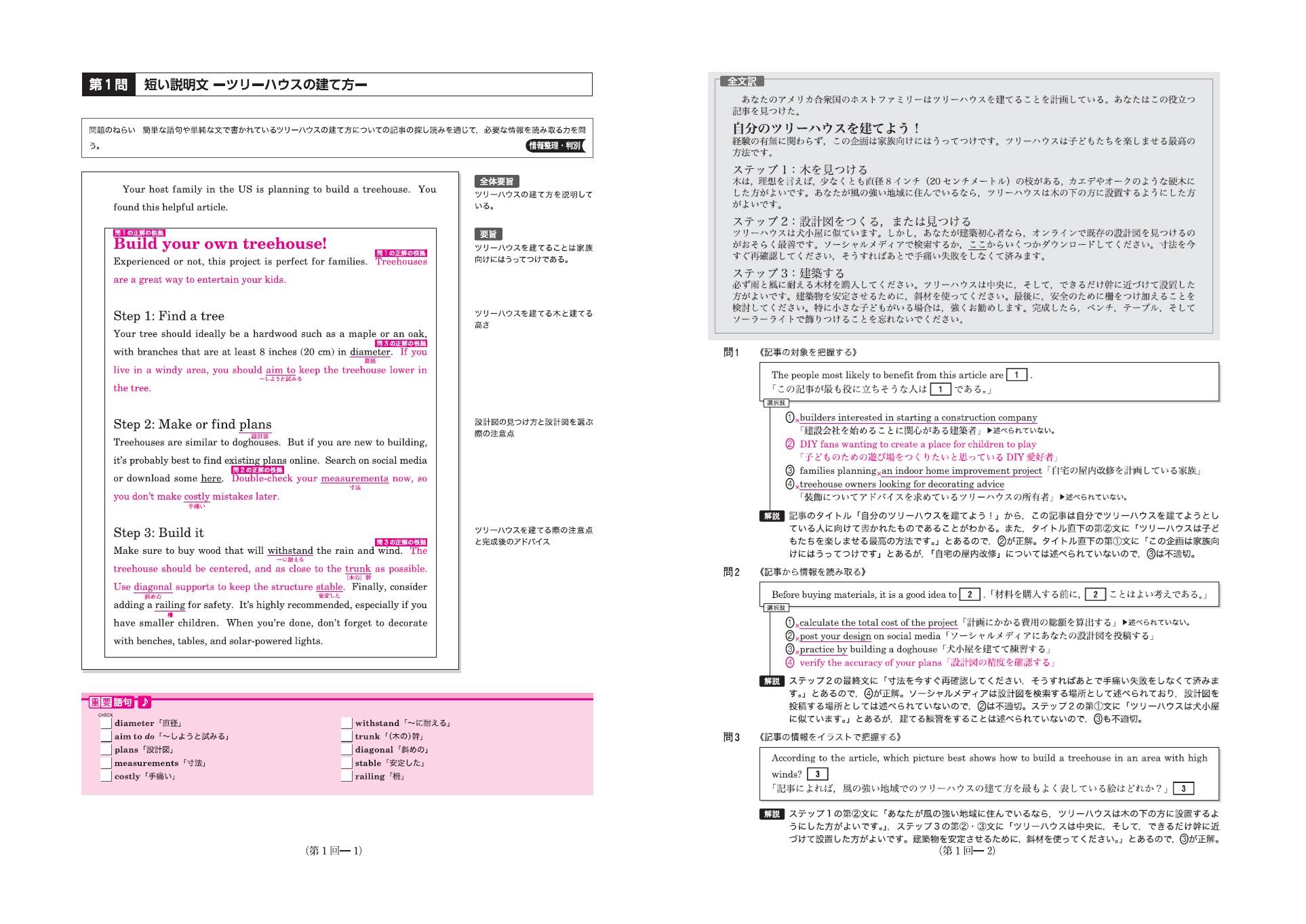
Task: Click answer box 3 after 'winds?'
Action: (817, 774)
